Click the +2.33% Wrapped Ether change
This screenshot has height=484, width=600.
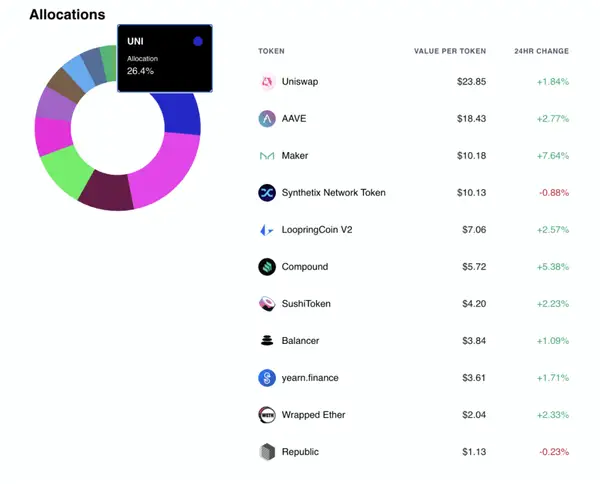[x=553, y=415]
